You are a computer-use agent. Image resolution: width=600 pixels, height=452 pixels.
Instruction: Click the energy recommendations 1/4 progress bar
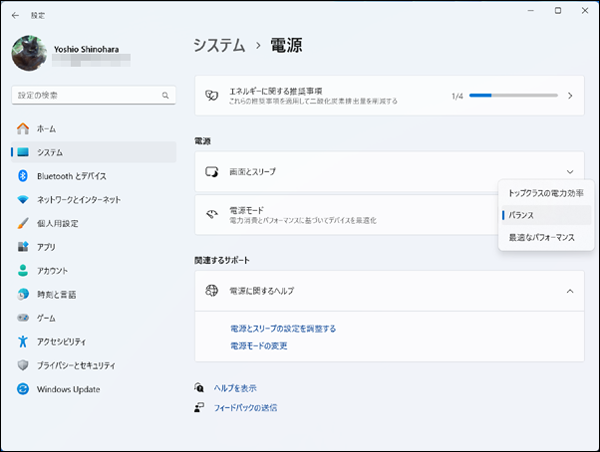[513, 96]
